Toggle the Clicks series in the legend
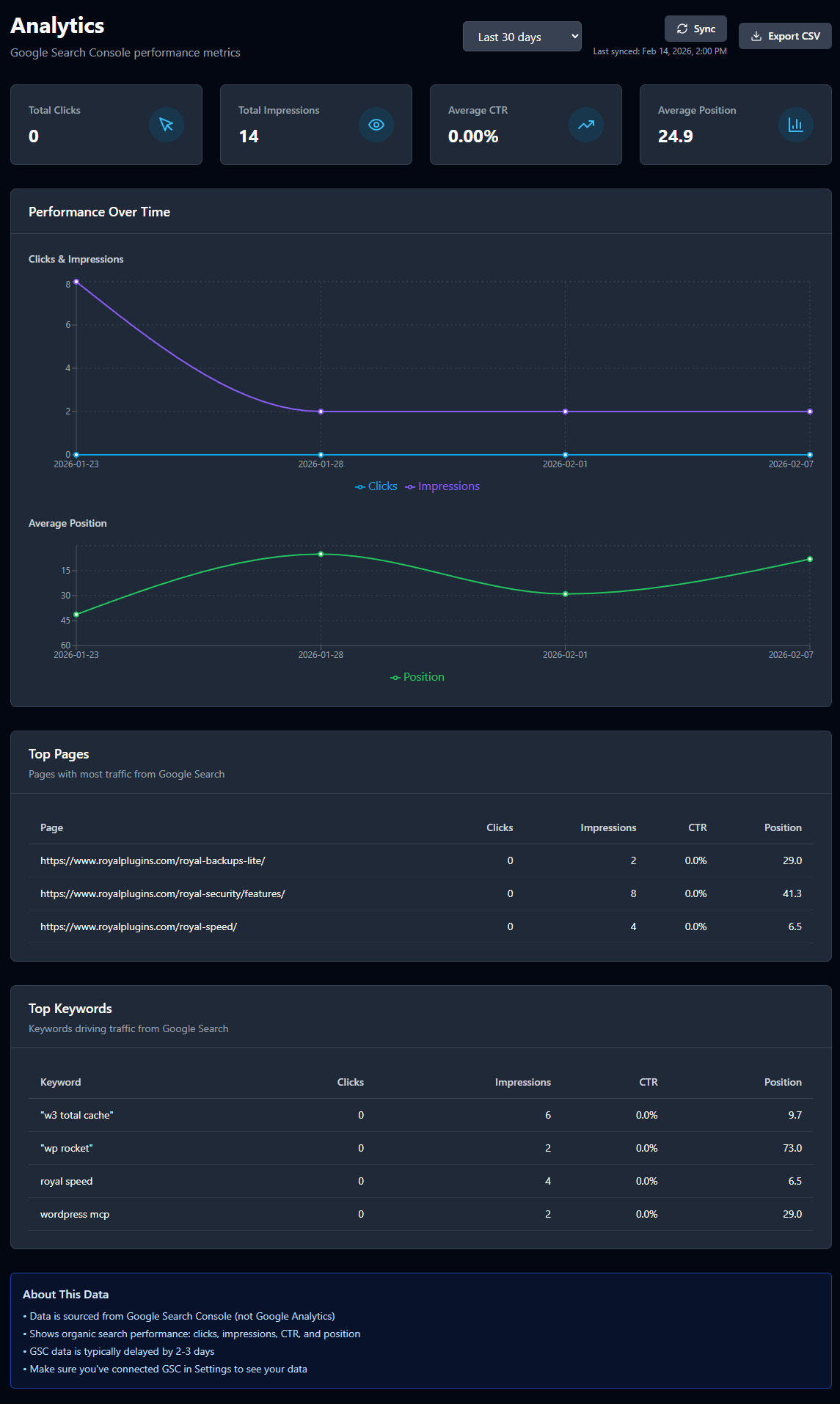The image size is (840, 1404). click(376, 486)
